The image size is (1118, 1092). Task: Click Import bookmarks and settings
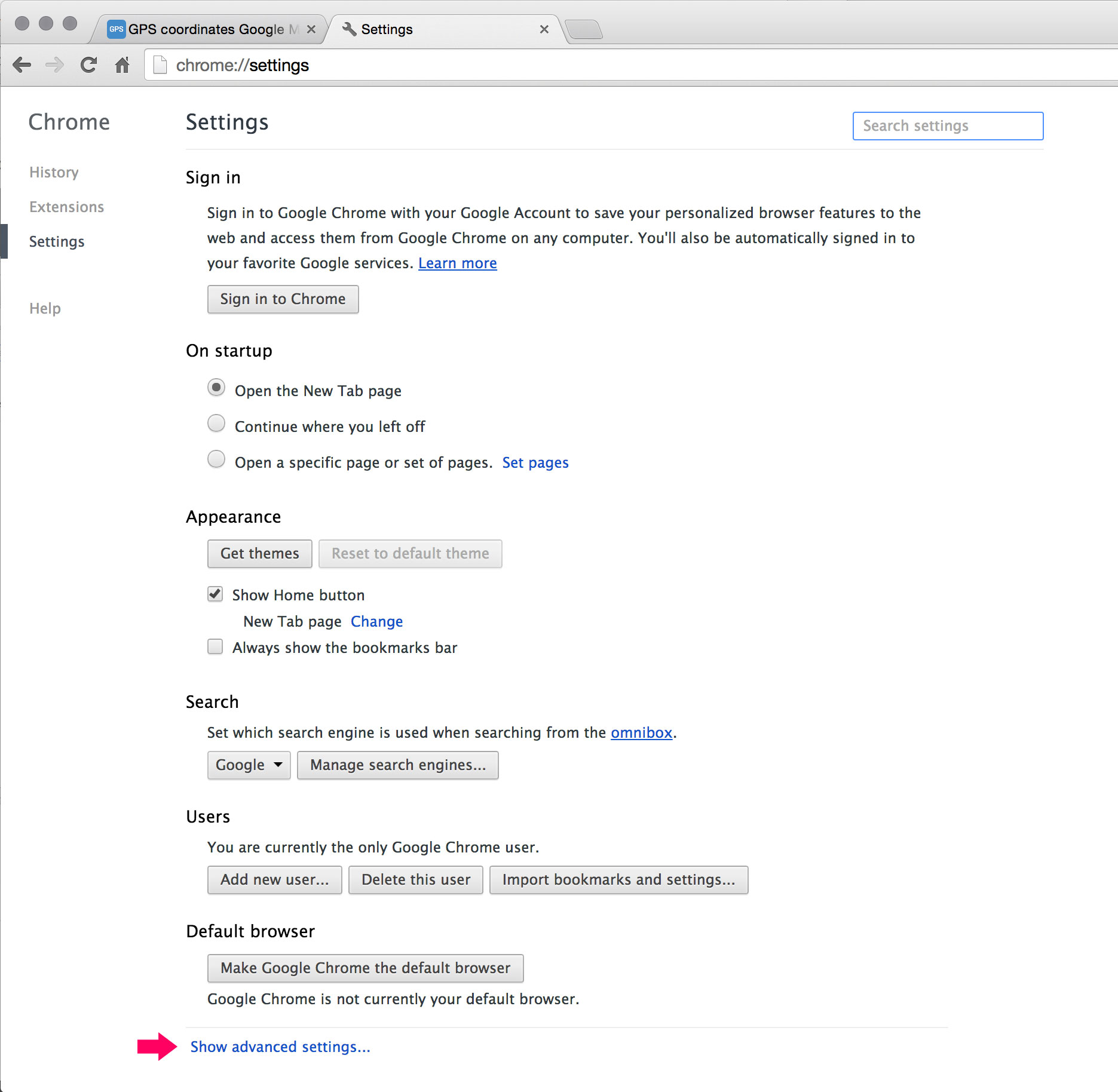pyautogui.click(x=618, y=879)
